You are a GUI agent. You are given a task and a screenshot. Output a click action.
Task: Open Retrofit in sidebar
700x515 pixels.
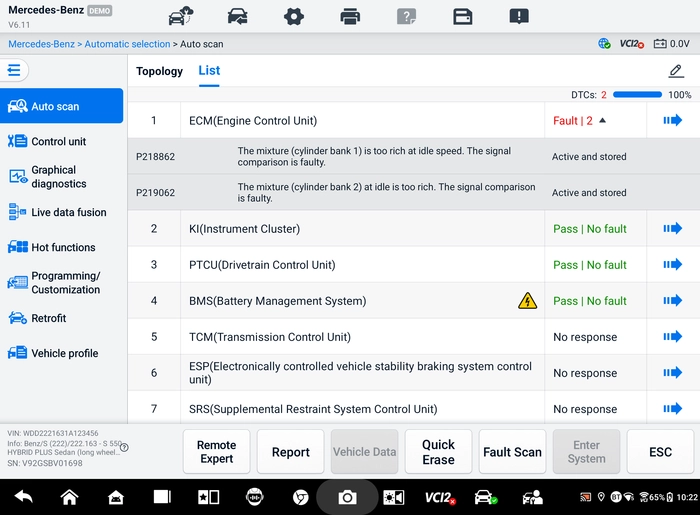pos(62,318)
